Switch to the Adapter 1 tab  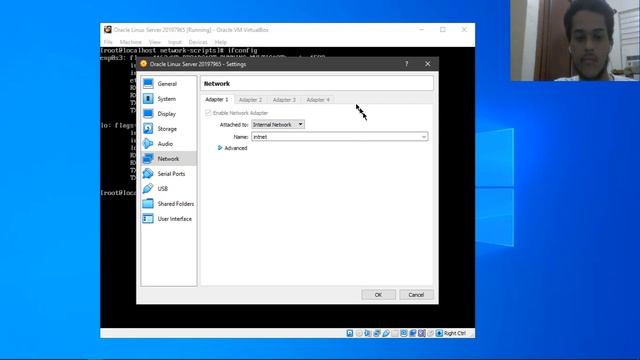[217, 100]
